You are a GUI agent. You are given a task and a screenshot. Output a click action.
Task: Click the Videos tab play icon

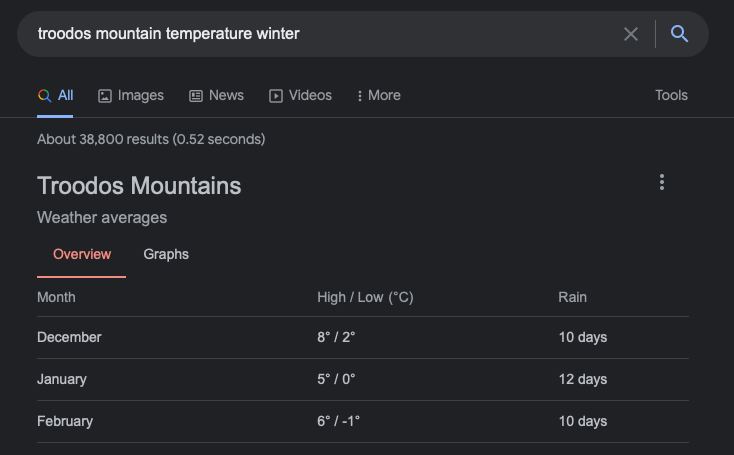tap(276, 96)
